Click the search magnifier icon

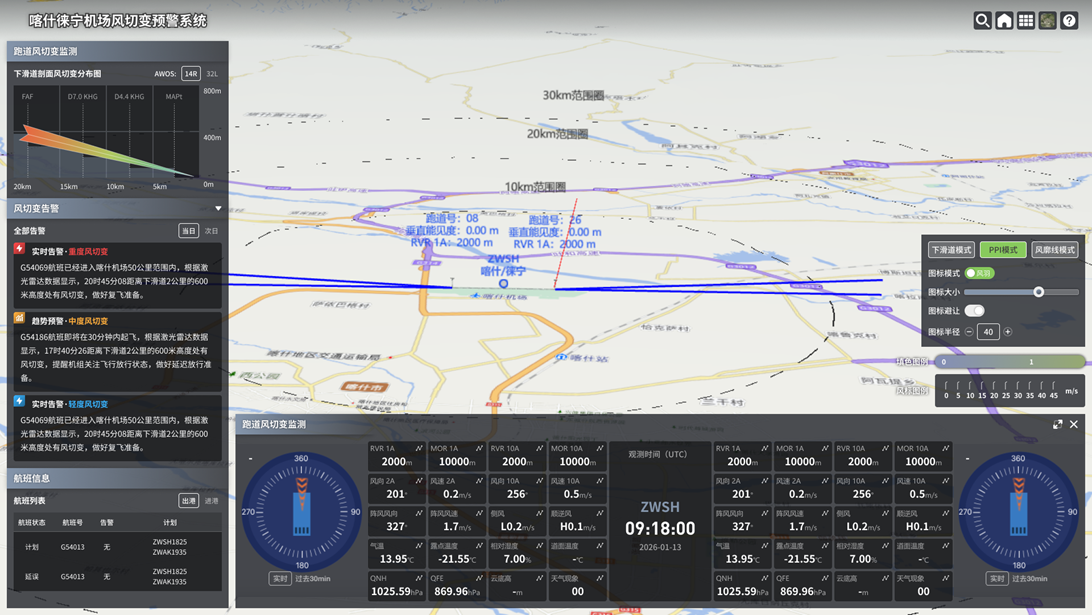[x=983, y=20]
